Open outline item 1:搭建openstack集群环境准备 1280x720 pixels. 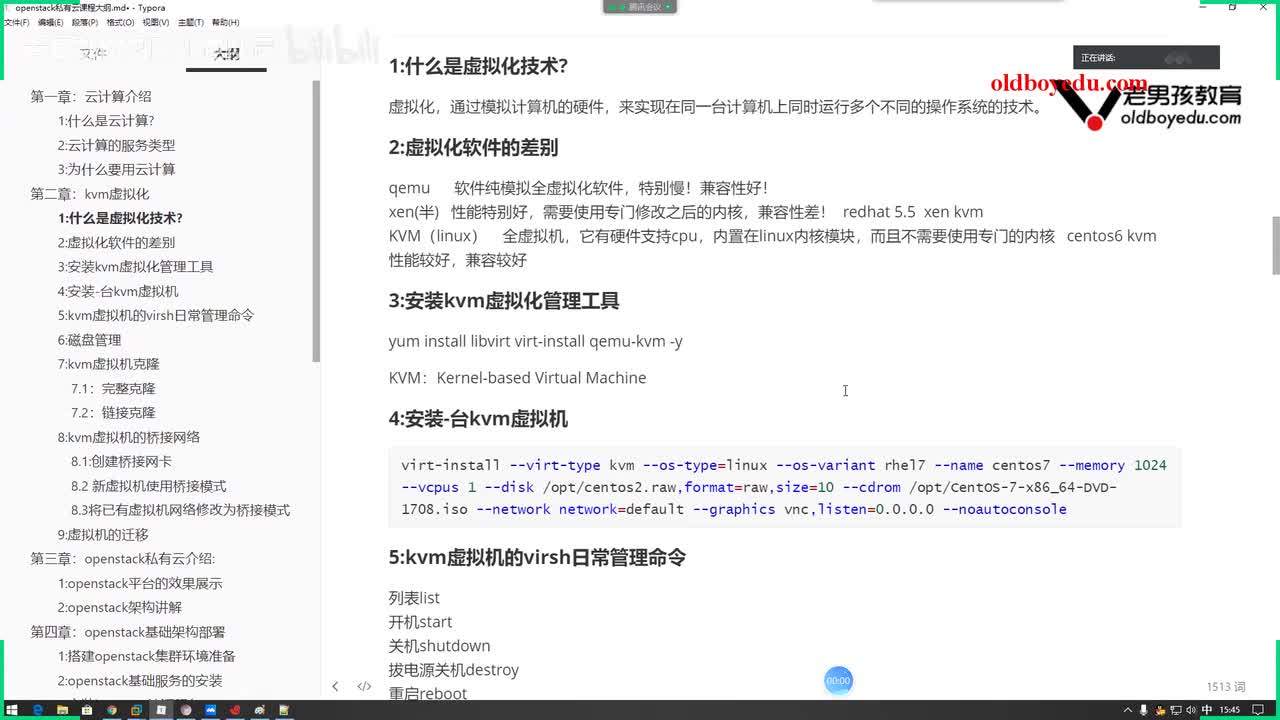(x=146, y=657)
